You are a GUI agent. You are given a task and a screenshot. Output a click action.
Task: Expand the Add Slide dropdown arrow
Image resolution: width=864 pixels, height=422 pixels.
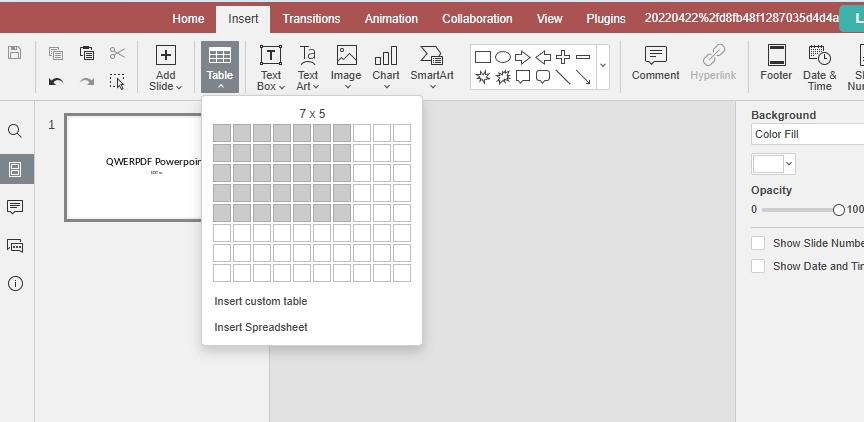click(x=179, y=87)
